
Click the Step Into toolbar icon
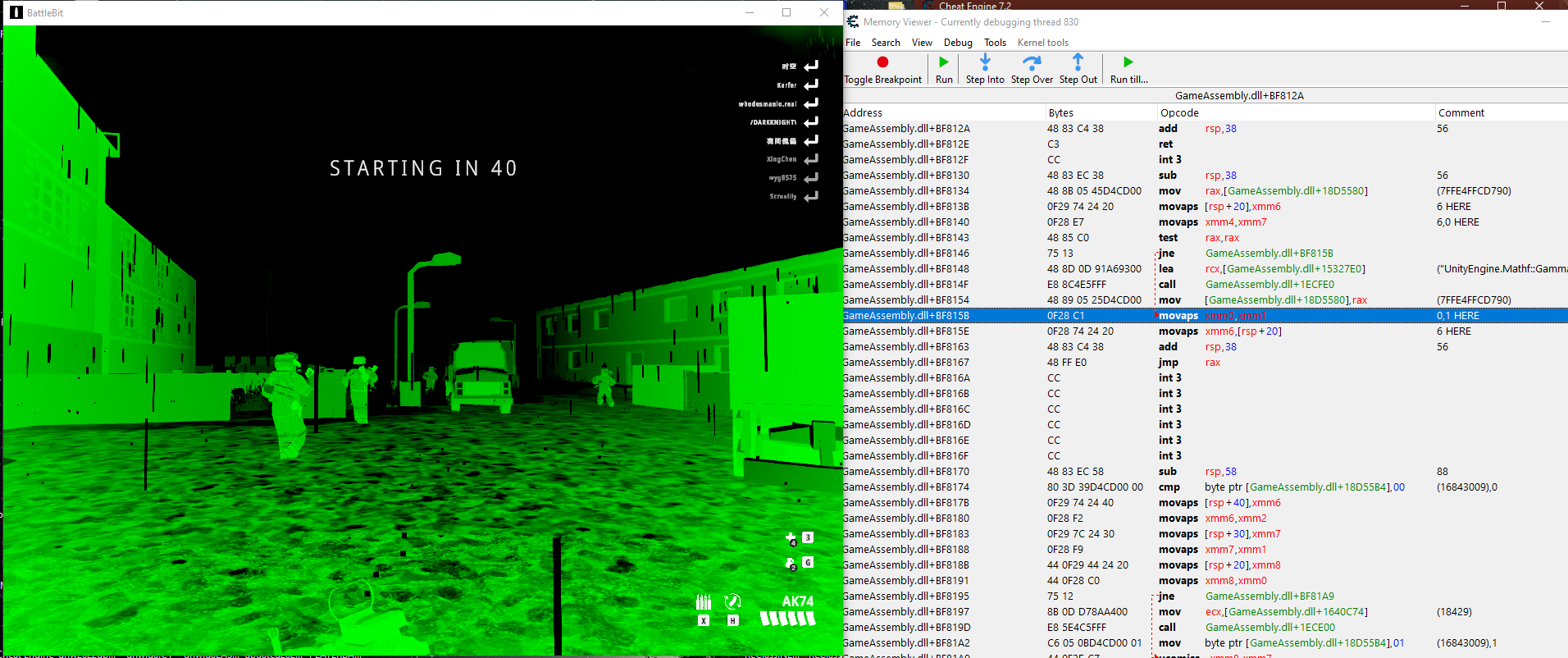tap(985, 62)
